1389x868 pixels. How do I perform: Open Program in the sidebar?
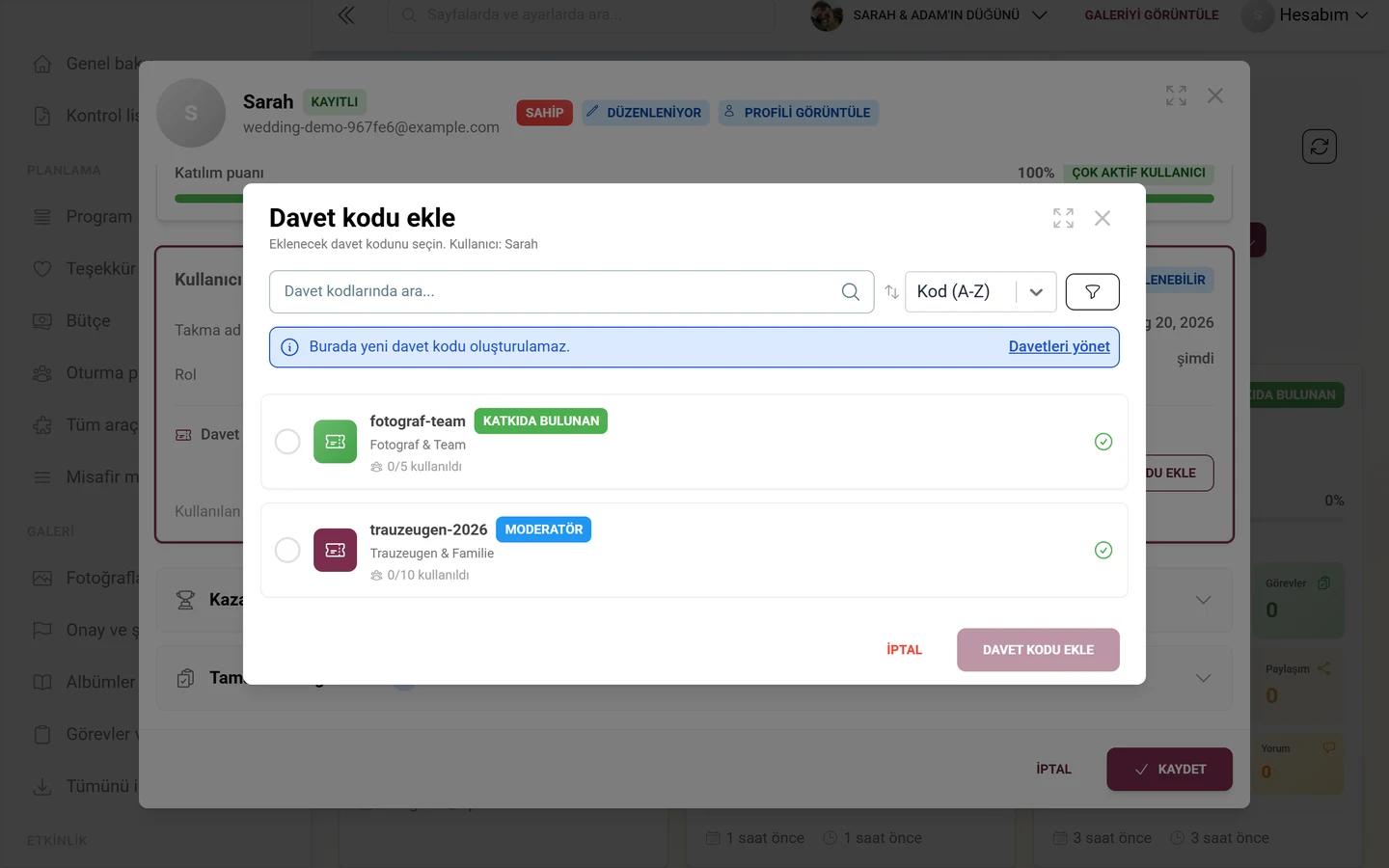point(83,217)
